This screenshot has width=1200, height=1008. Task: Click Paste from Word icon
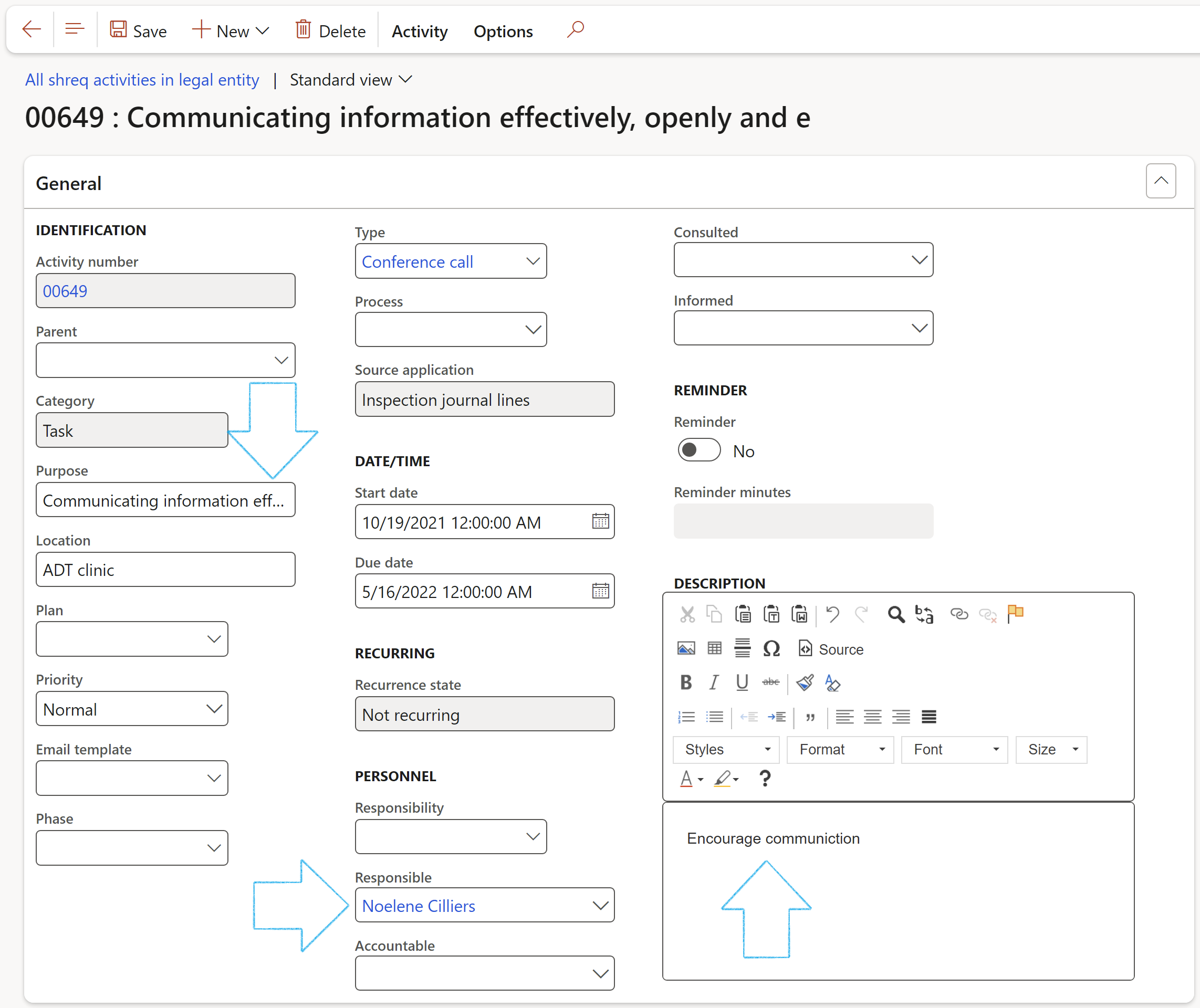pyautogui.click(x=799, y=614)
